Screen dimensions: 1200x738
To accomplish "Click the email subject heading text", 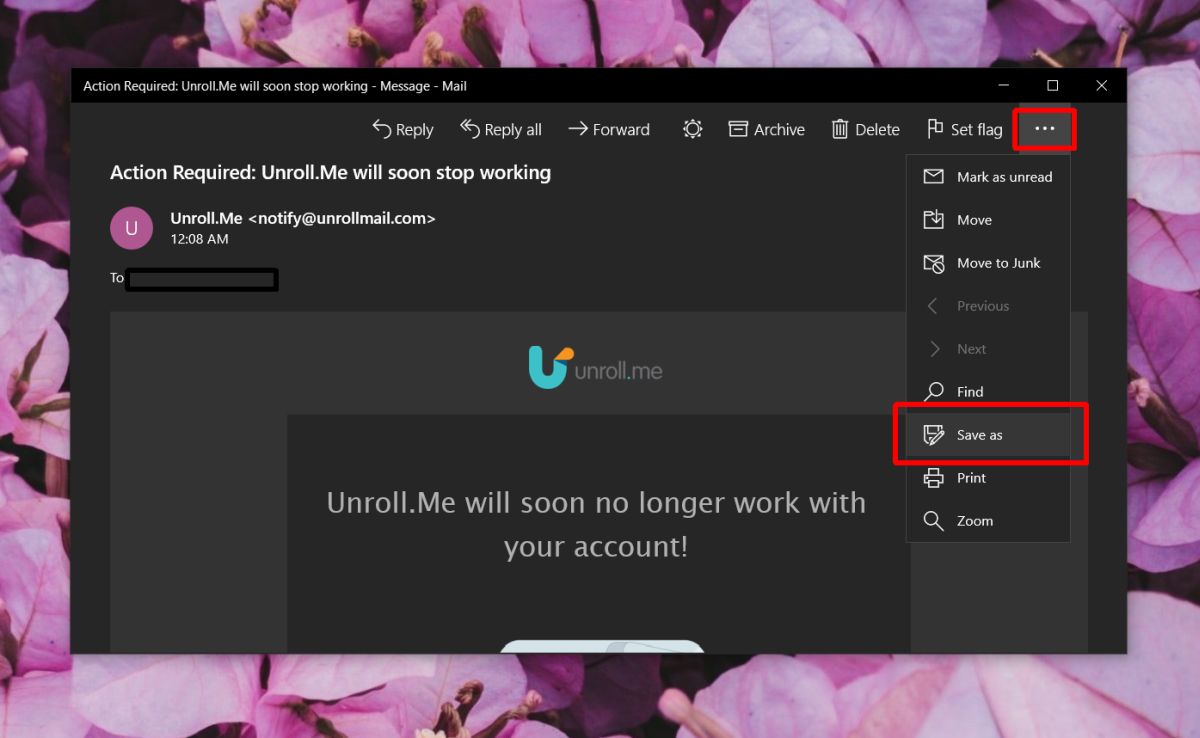I will [x=330, y=173].
